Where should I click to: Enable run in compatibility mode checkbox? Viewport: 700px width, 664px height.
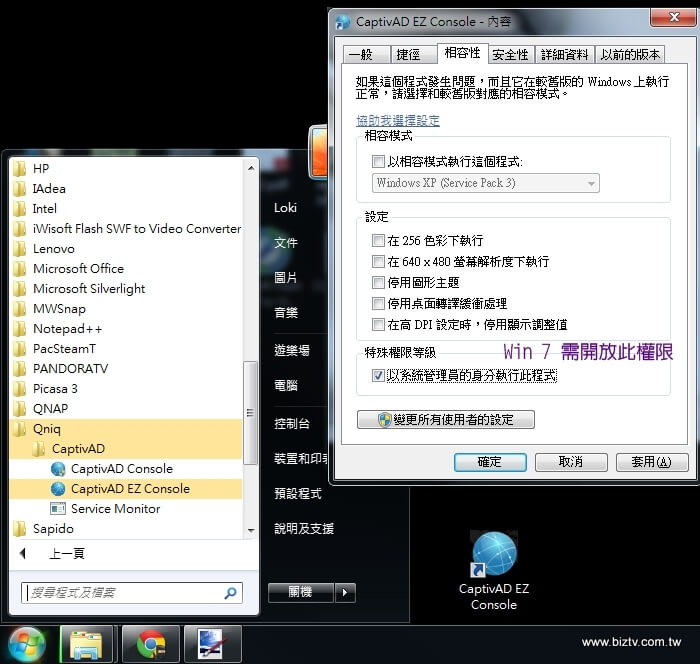tap(378, 161)
